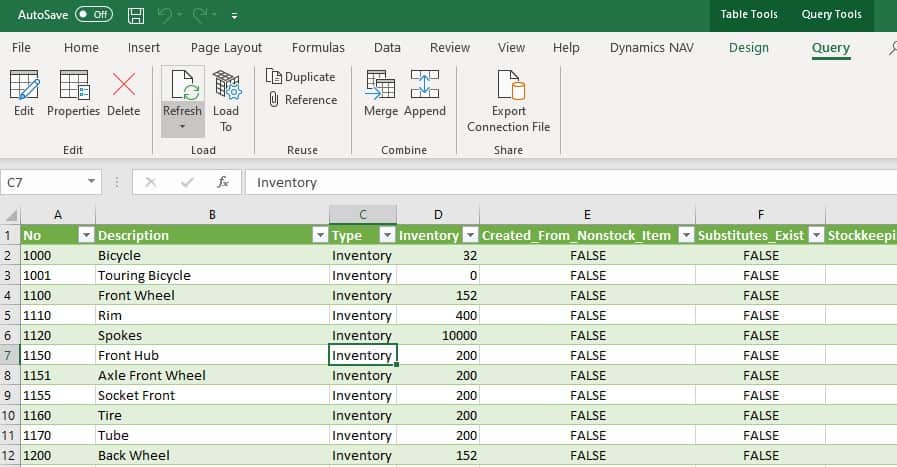
Task: Click the Reference button
Action: click(303, 100)
